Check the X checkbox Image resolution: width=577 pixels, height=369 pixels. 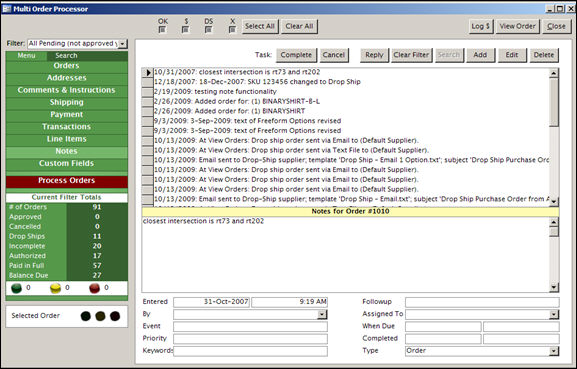click(232, 29)
